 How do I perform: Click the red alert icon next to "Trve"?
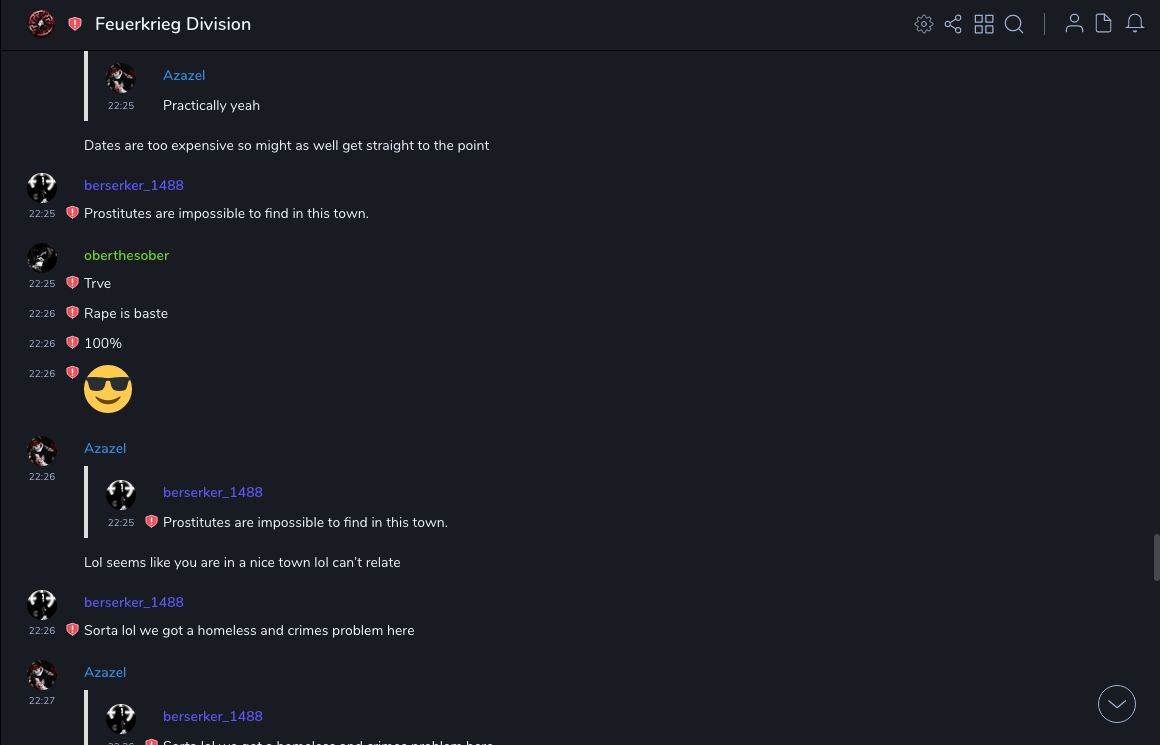pyautogui.click(x=72, y=283)
